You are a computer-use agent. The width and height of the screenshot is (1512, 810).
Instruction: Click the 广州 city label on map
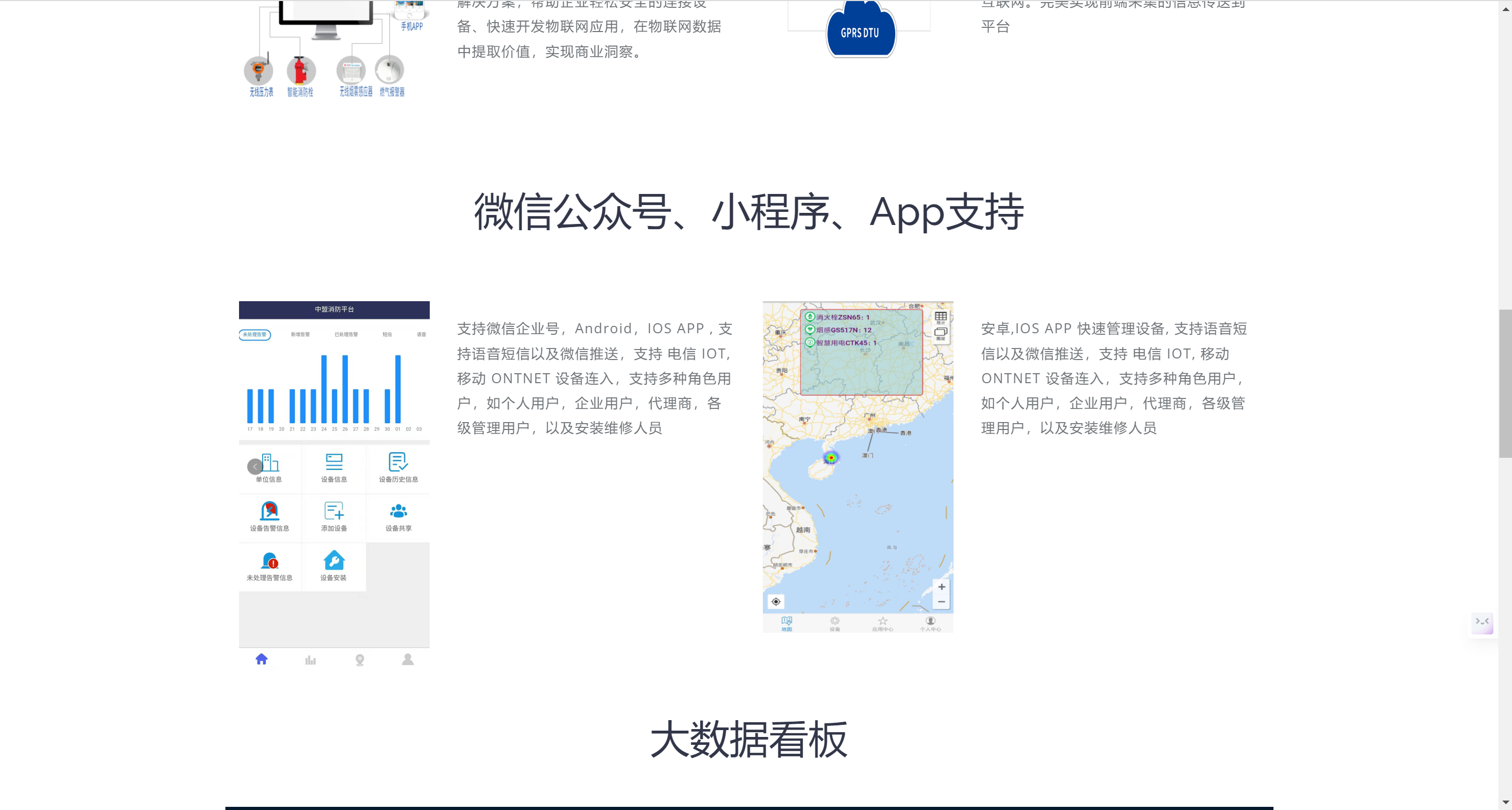[x=870, y=416]
